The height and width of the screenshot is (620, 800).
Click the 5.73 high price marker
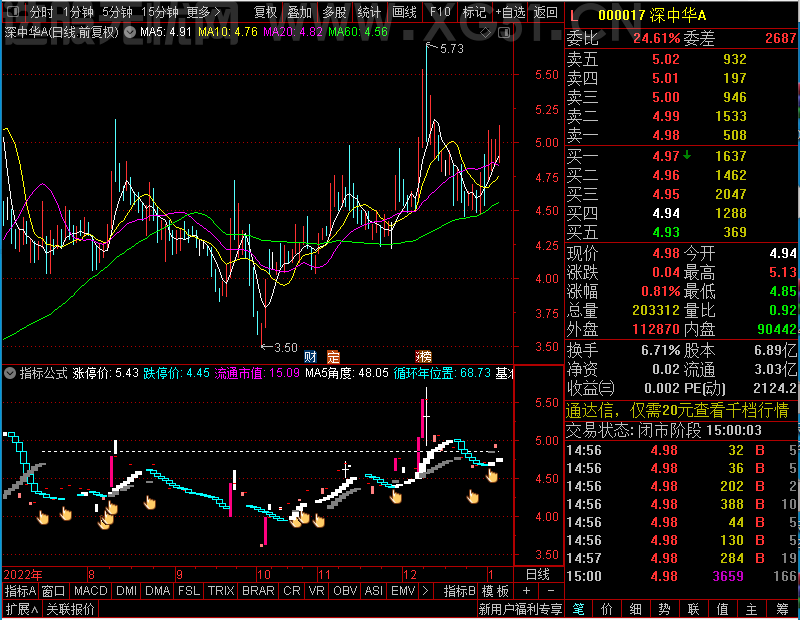coord(452,48)
